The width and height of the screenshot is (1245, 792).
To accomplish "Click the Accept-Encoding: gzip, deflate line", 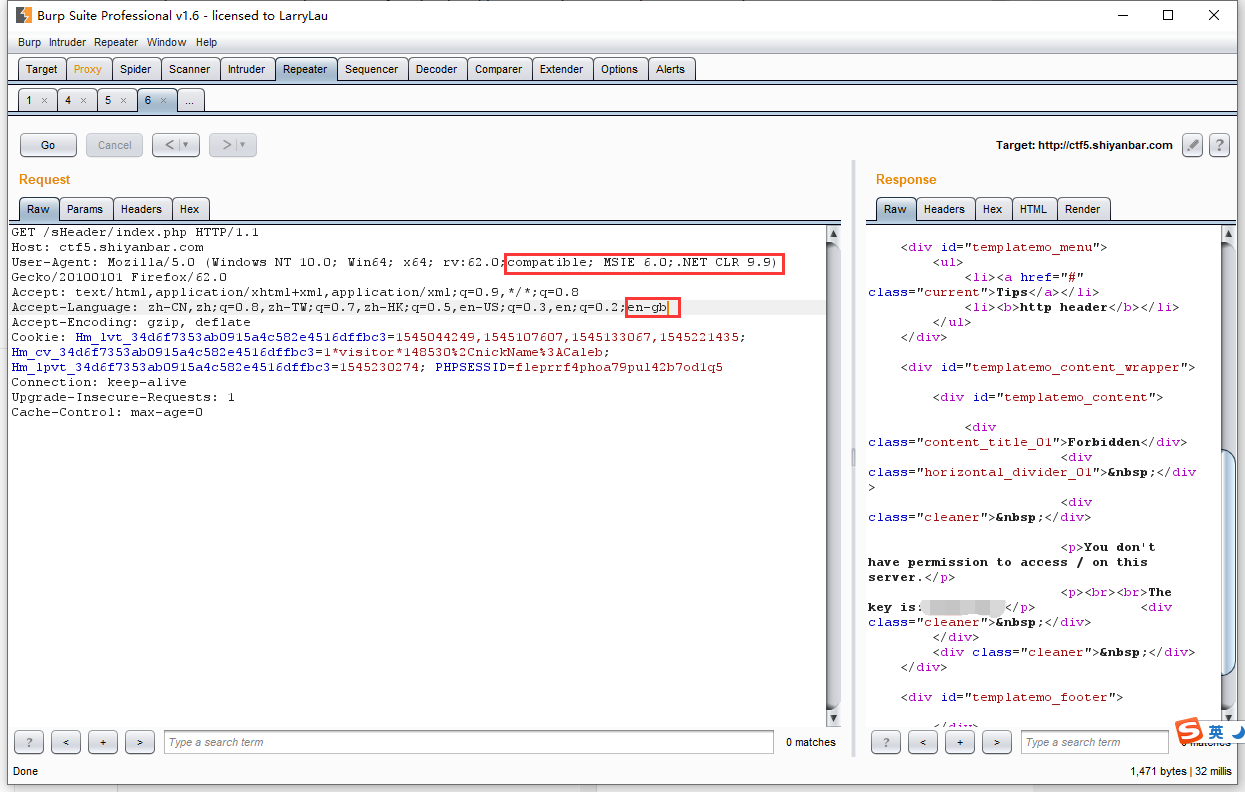I will [131, 322].
